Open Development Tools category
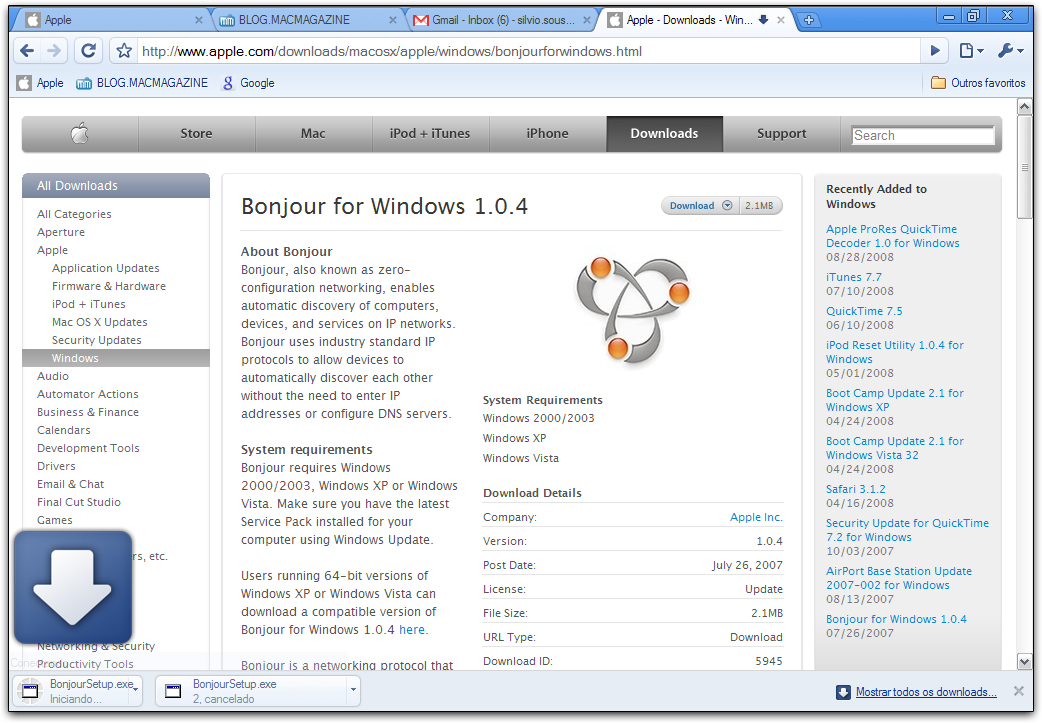Viewport: 1042px width, 723px height. tap(88, 448)
